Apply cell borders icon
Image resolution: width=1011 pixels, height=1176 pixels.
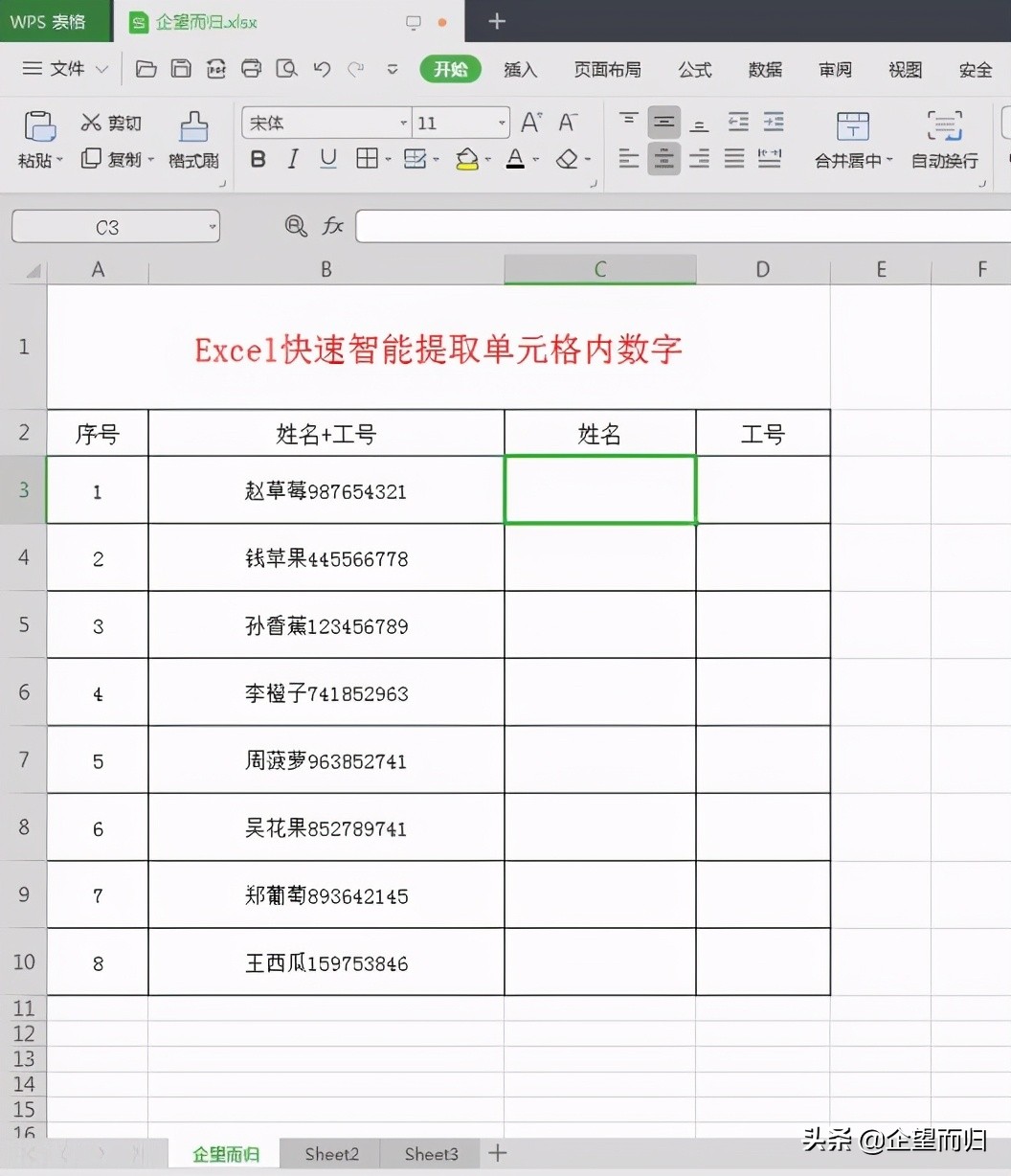pos(367,159)
